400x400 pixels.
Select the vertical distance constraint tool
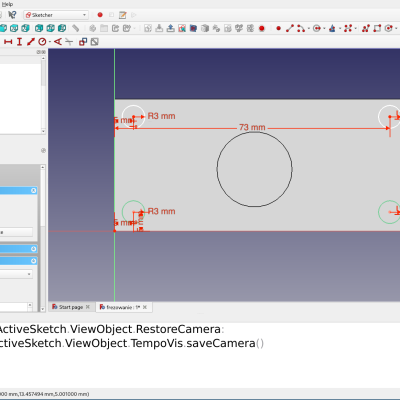click(19, 42)
